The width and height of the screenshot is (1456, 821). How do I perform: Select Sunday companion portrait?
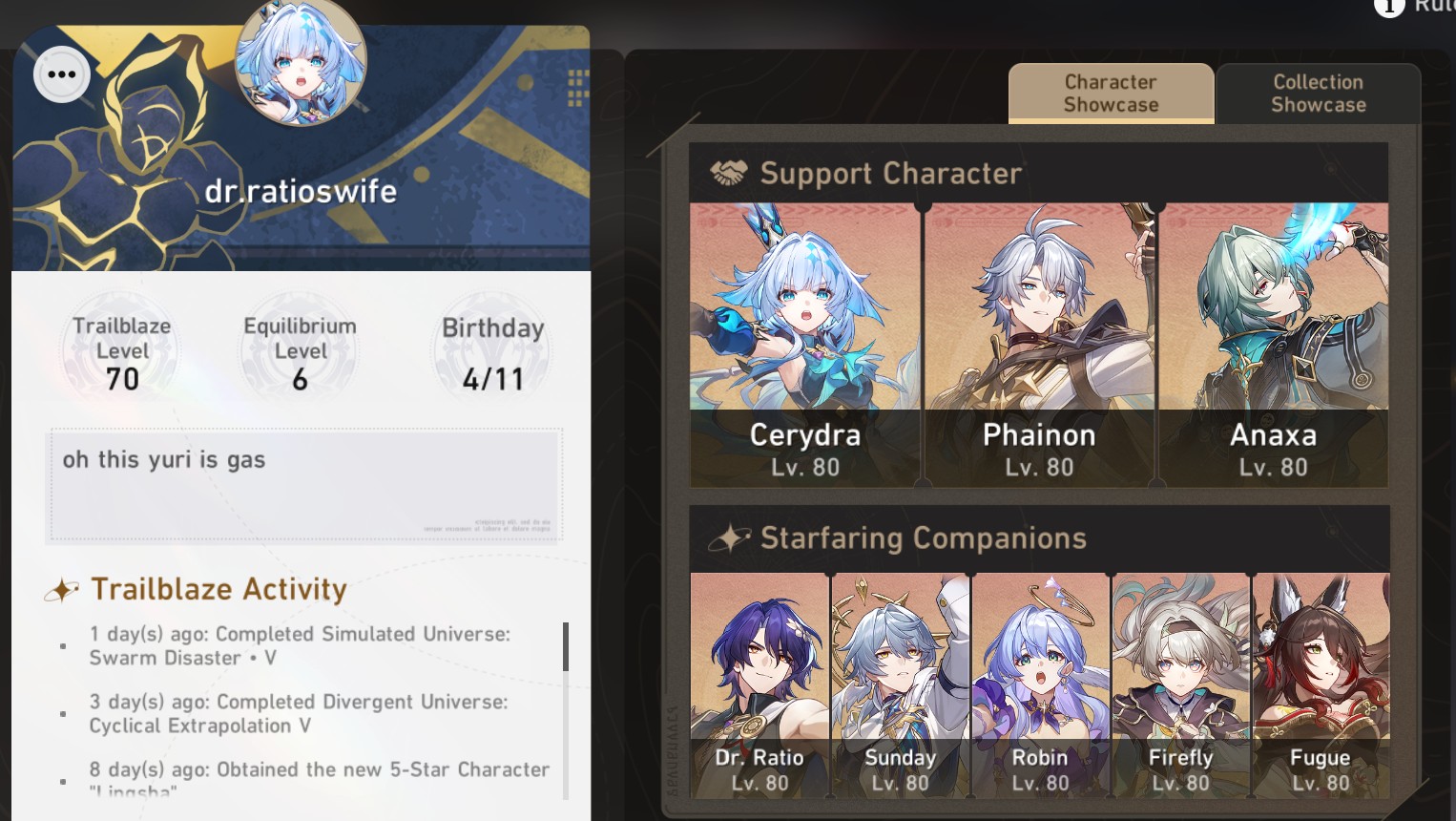[x=900, y=684]
